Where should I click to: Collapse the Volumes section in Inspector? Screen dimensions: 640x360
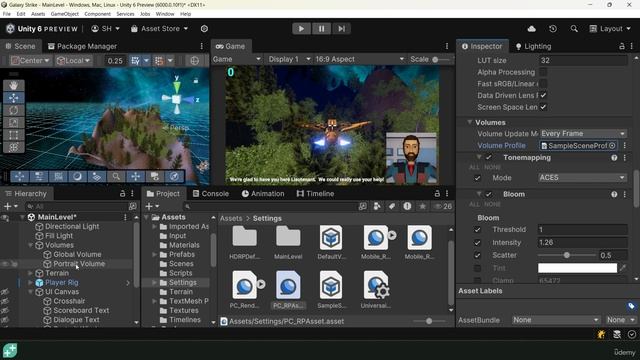pos(469,122)
